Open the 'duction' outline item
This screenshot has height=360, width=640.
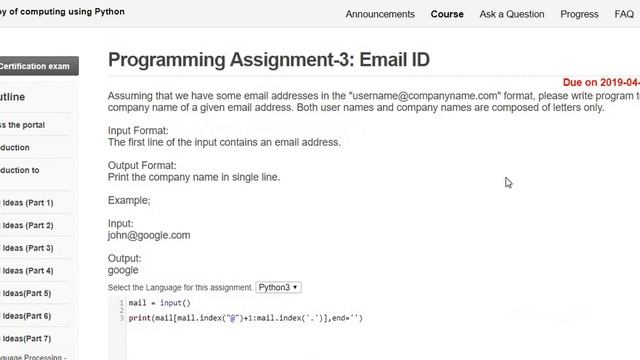point(15,147)
